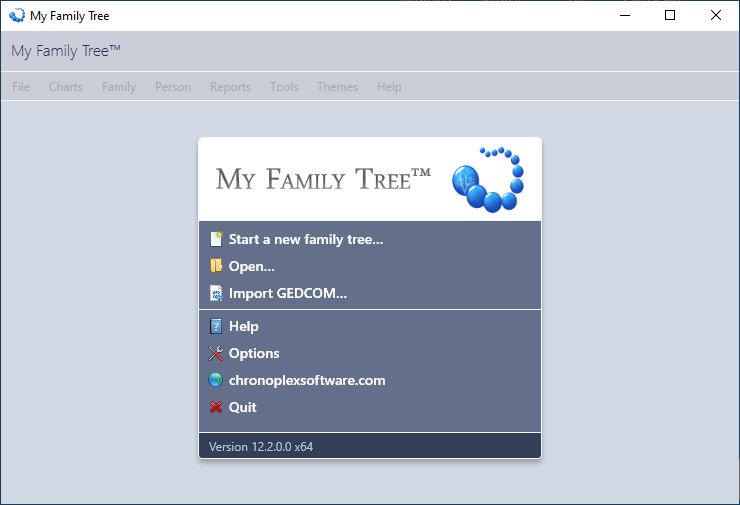Open Options in the start panel
This screenshot has width=740, height=505.
point(254,353)
